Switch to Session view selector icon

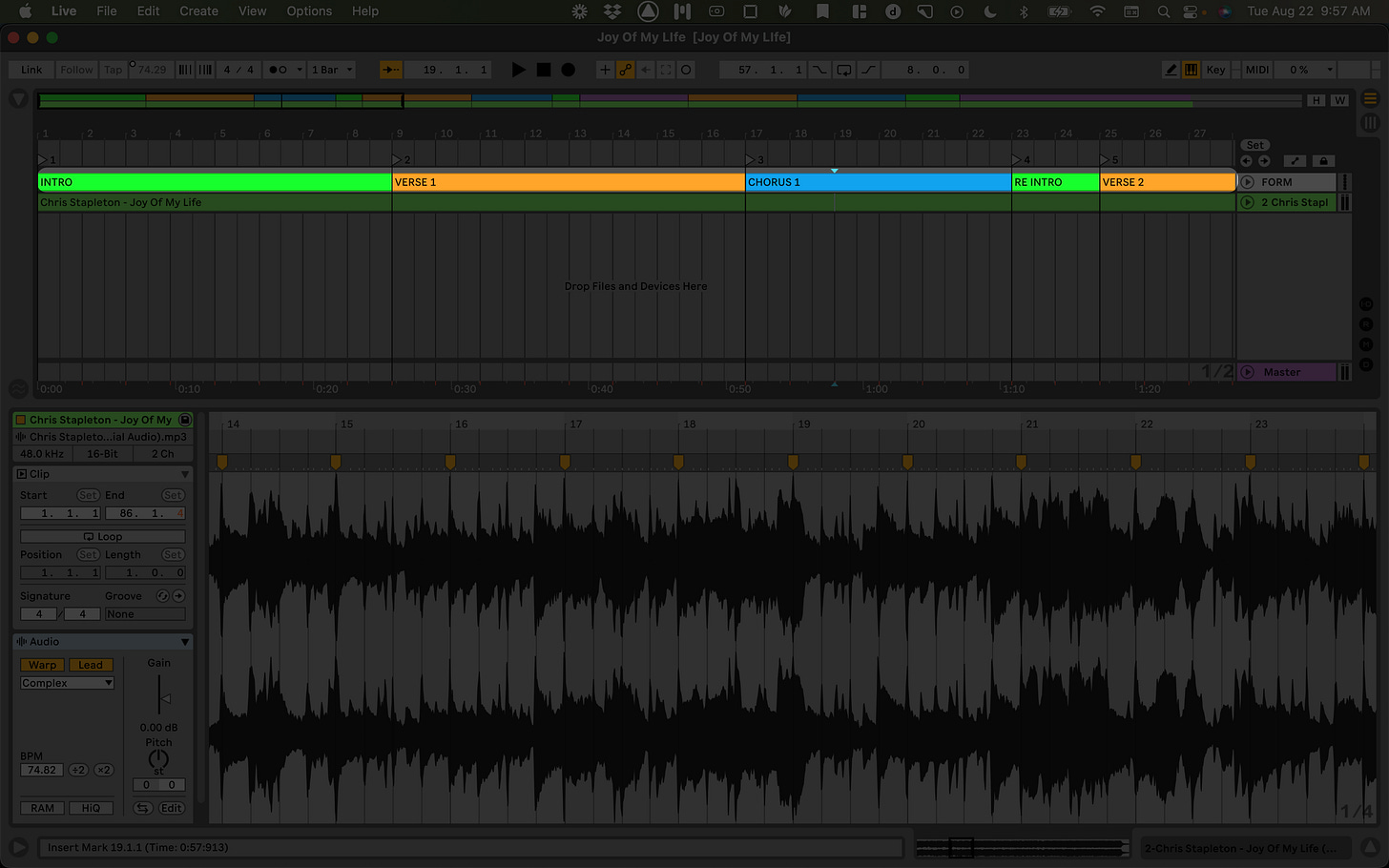click(x=1370, y=122)
